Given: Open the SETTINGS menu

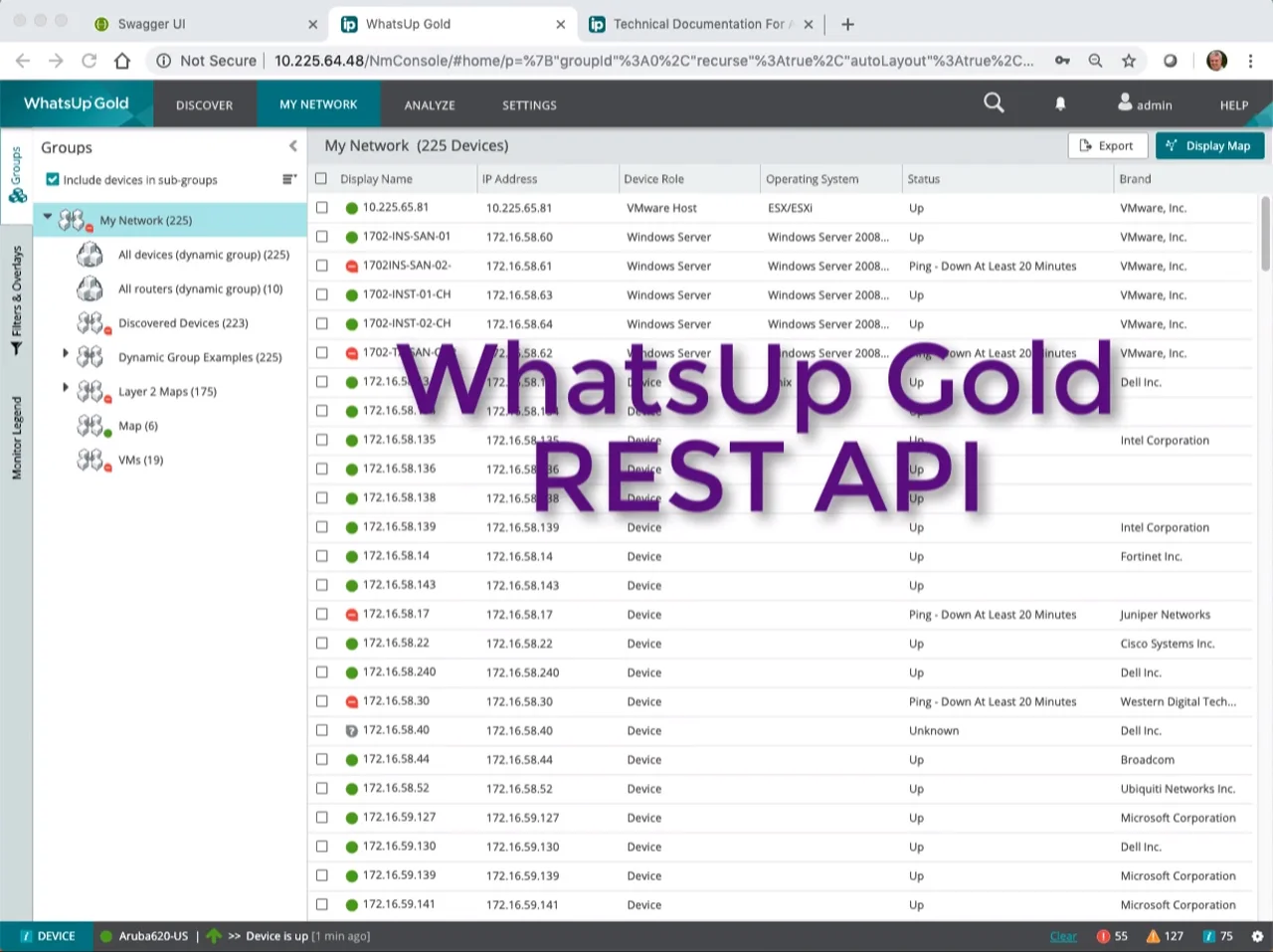Looking at the screenshot, I should [x=529, y=104].
